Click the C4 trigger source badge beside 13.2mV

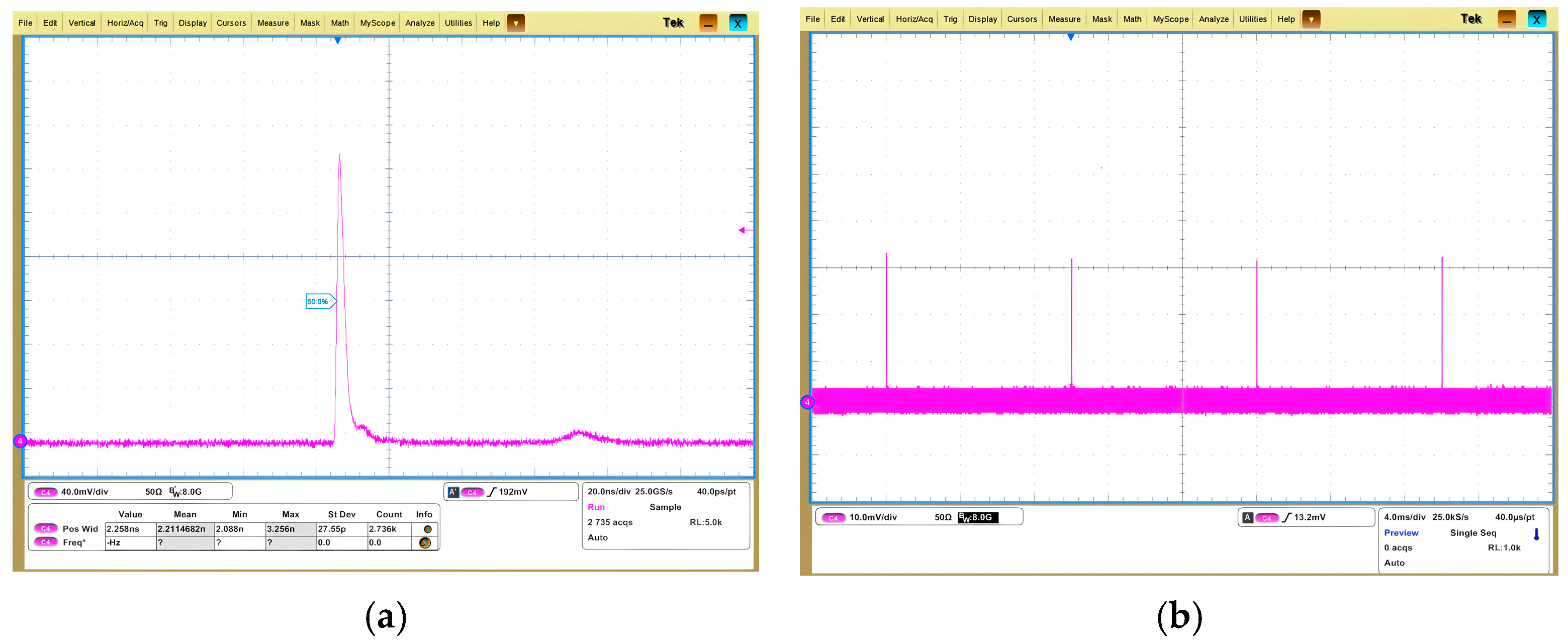coord(1267,518)
